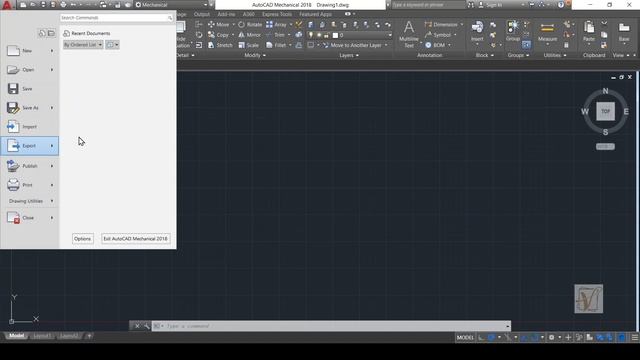Expand the Save As submenu arrow
Screen dimensions: 640x360
(x=52, y=108)
